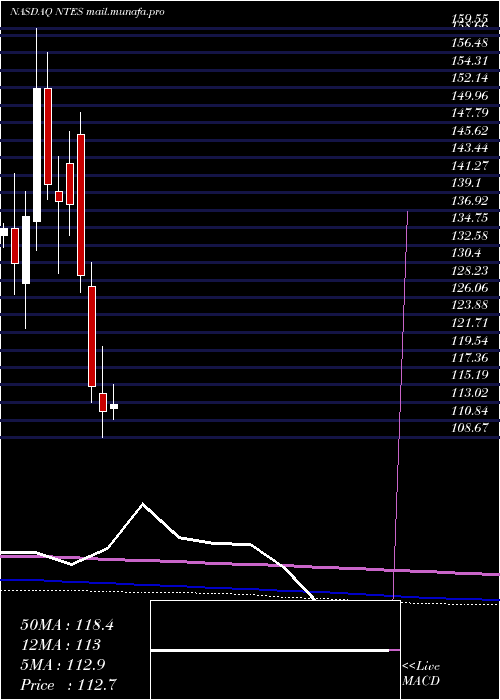500x700 pixels.
Task: Select the 117.36 price axis label
Action: (470, 358)
